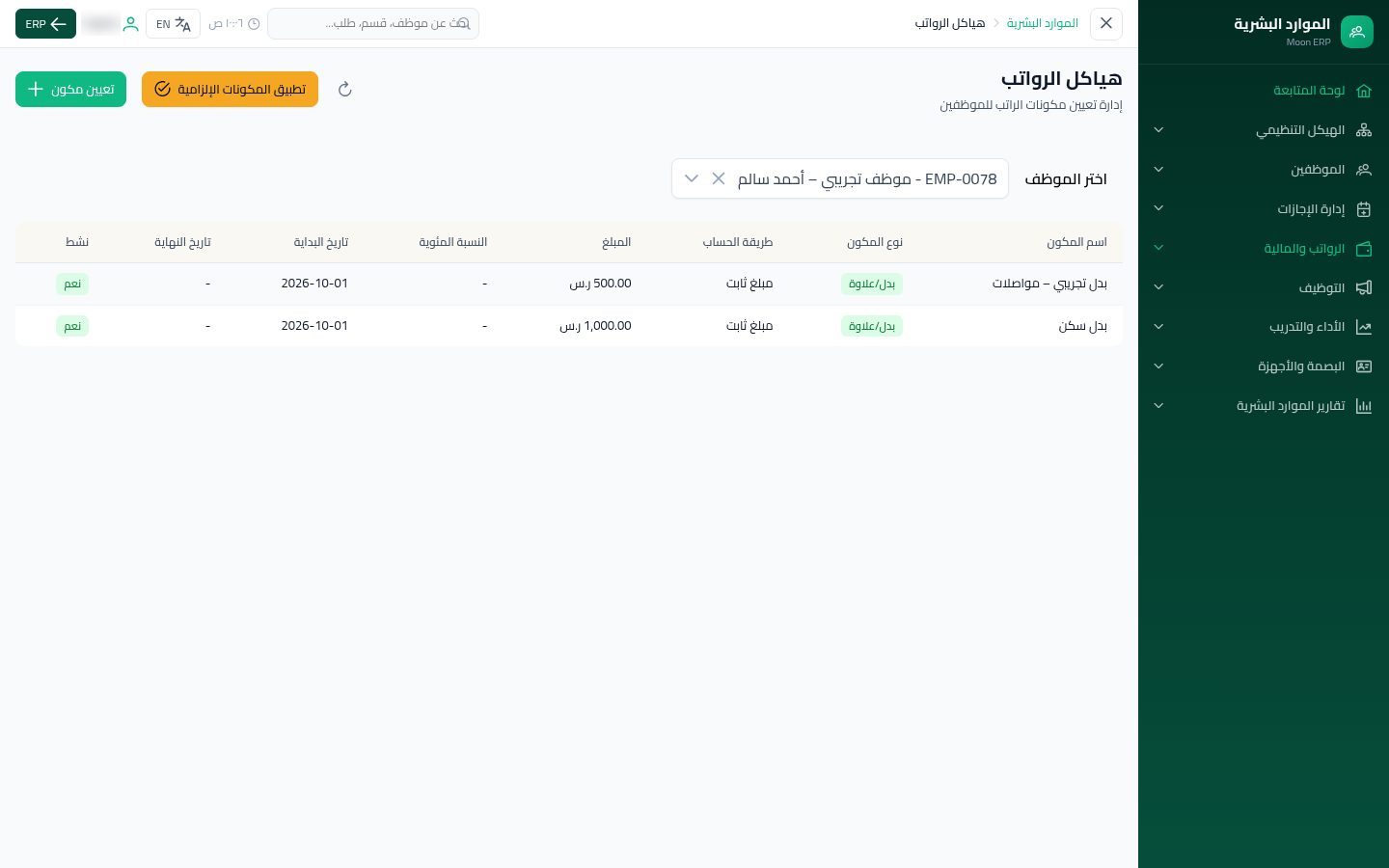
Task: Click تاريخ النهاية column header
Action: coord(182,242)
